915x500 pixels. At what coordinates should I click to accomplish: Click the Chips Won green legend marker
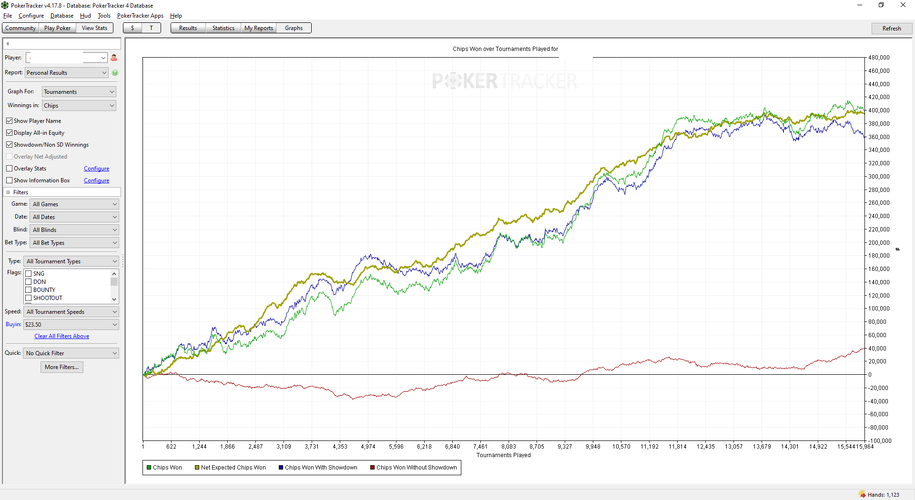[149, 467]
